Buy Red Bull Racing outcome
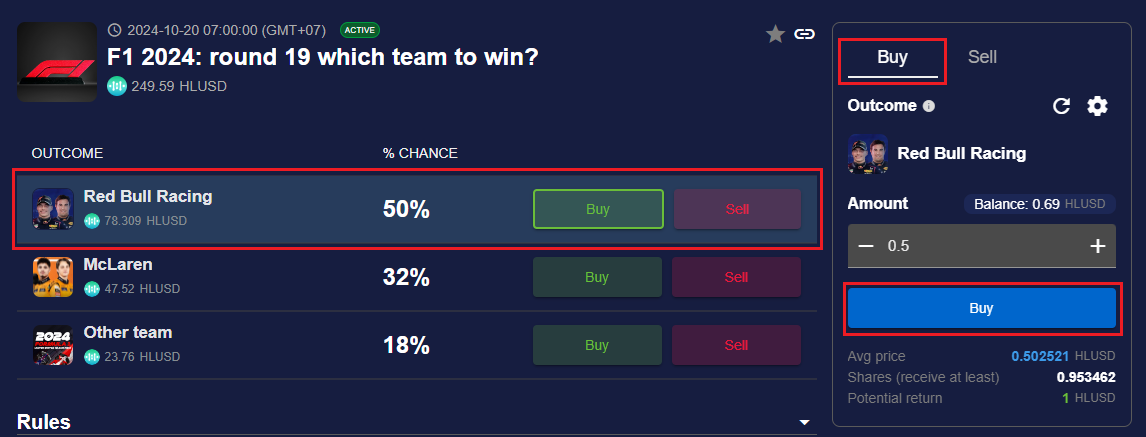The width and height of the screenshot is (1146, 437). click(597, 209)
